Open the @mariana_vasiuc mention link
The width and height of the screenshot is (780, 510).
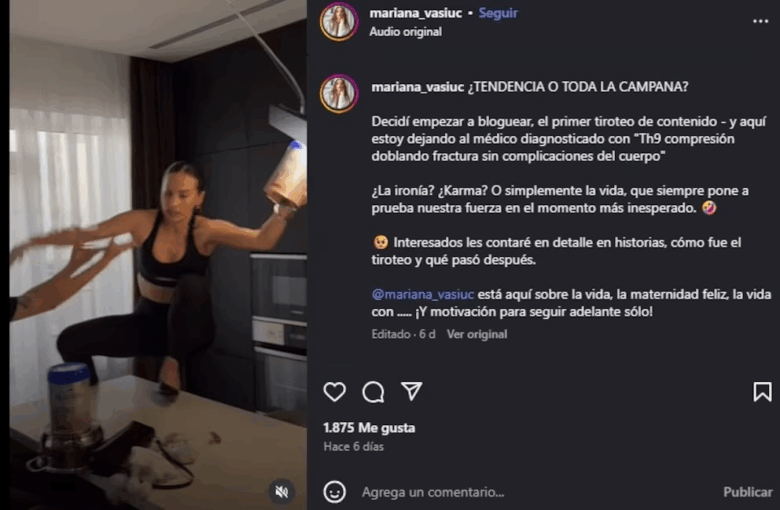423,295
